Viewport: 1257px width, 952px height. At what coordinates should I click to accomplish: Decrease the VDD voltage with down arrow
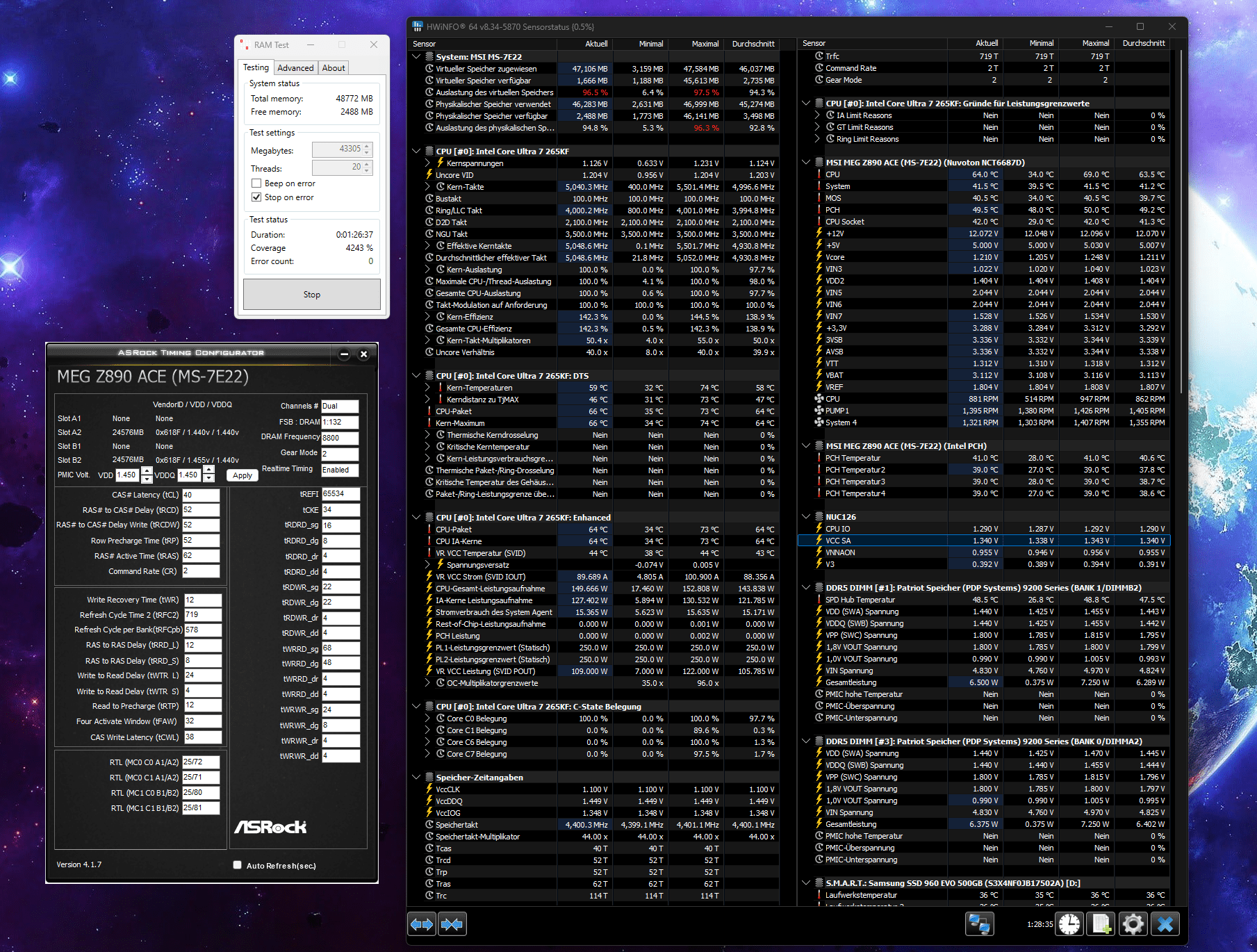[147, 479]
